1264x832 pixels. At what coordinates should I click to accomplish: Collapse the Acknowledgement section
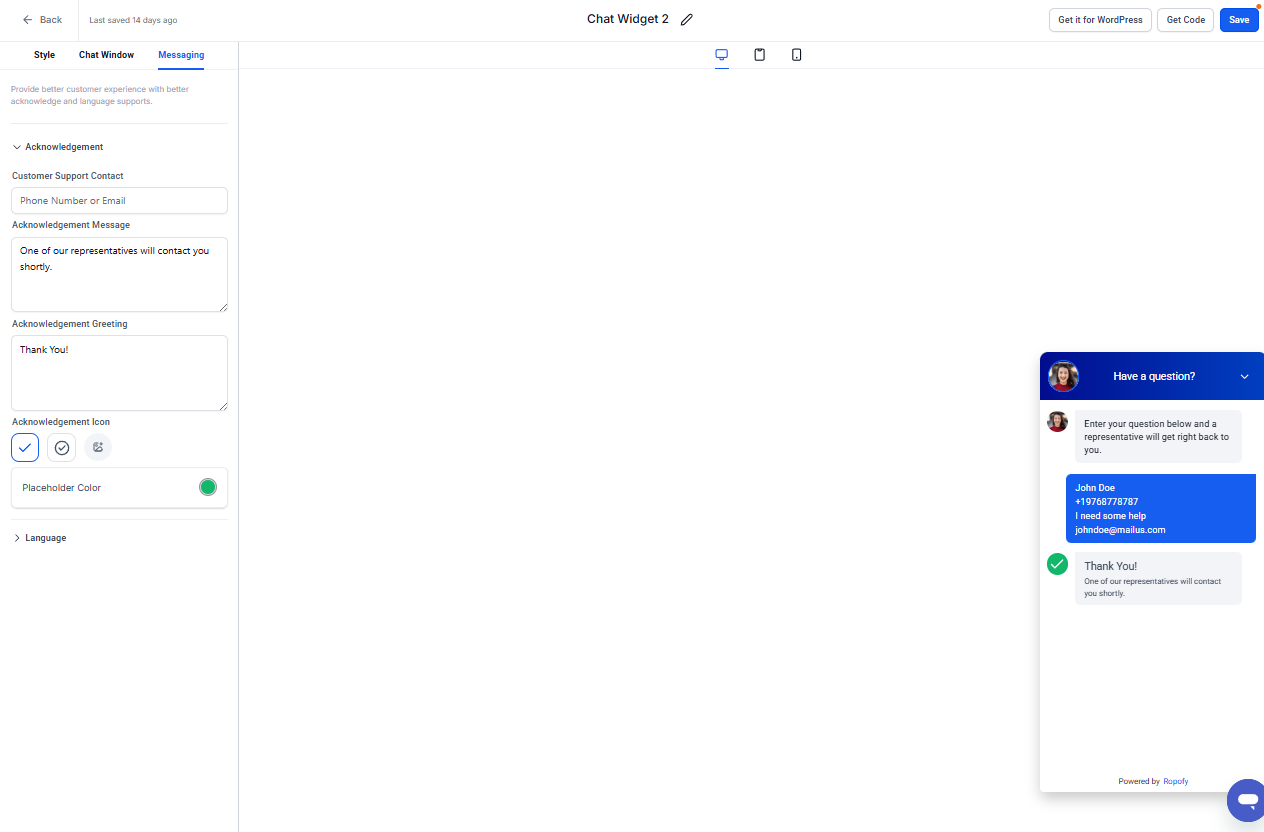(x=17, y=147)
